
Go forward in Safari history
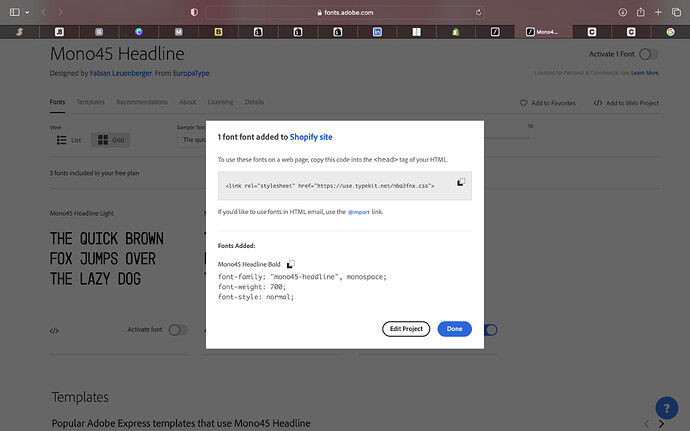(60, 12)
